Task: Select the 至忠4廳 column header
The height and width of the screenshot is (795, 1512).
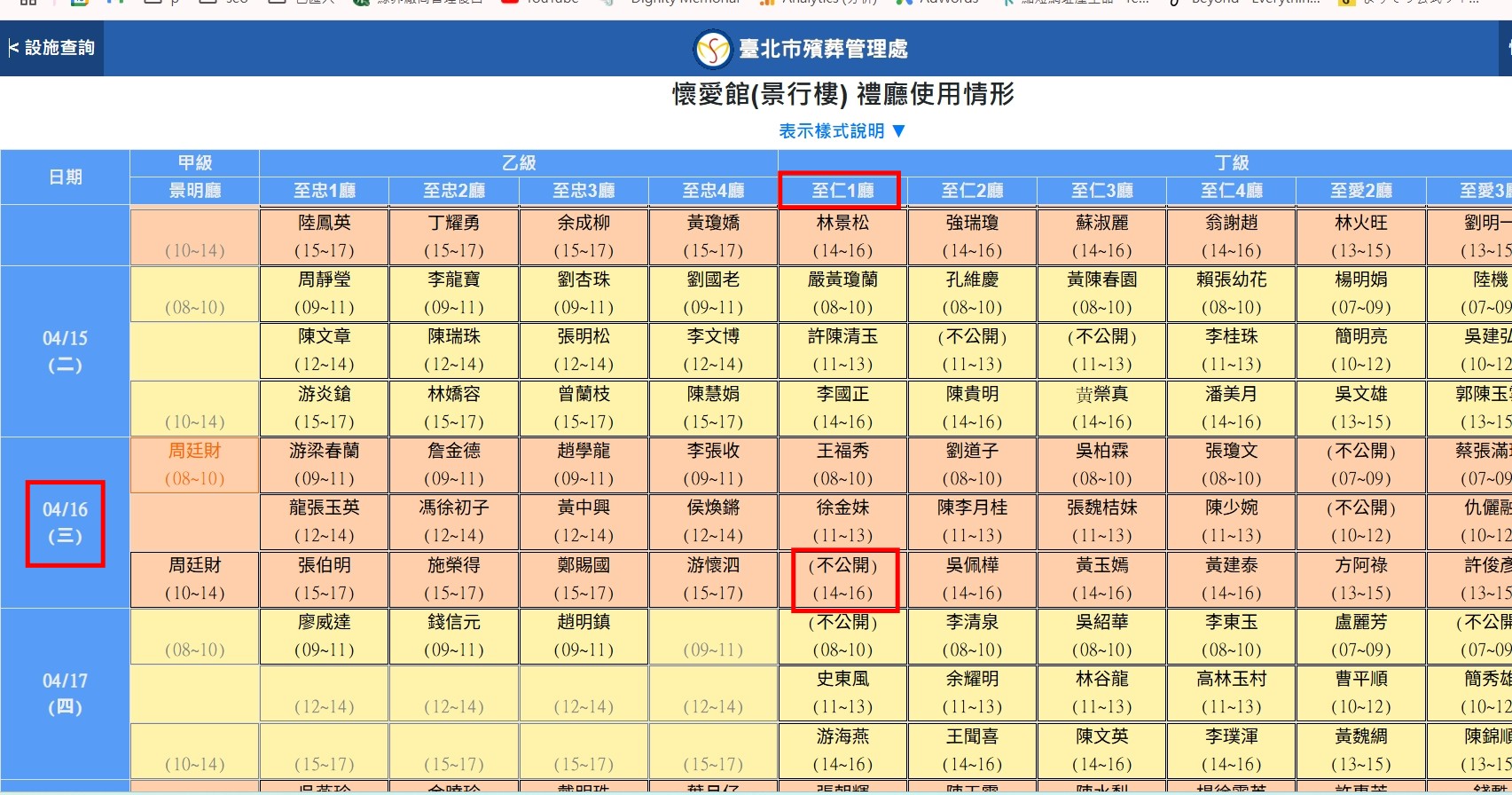Action: (713, 191)
